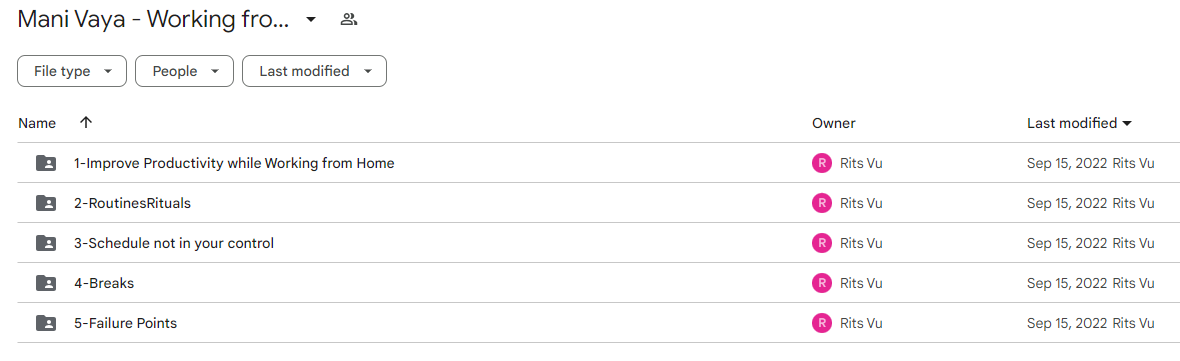Screen dimensions: 1180x361
Task: Open the Last modified filter dropdown
Action: [315, 71]
